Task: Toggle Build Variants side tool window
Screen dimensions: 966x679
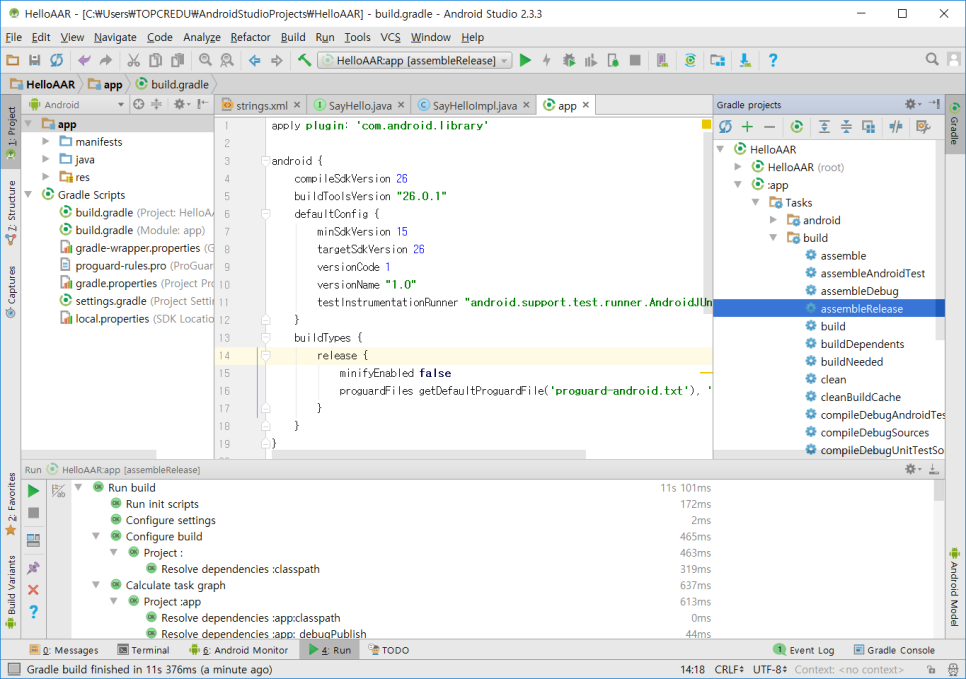Action: tap(10, 590)
